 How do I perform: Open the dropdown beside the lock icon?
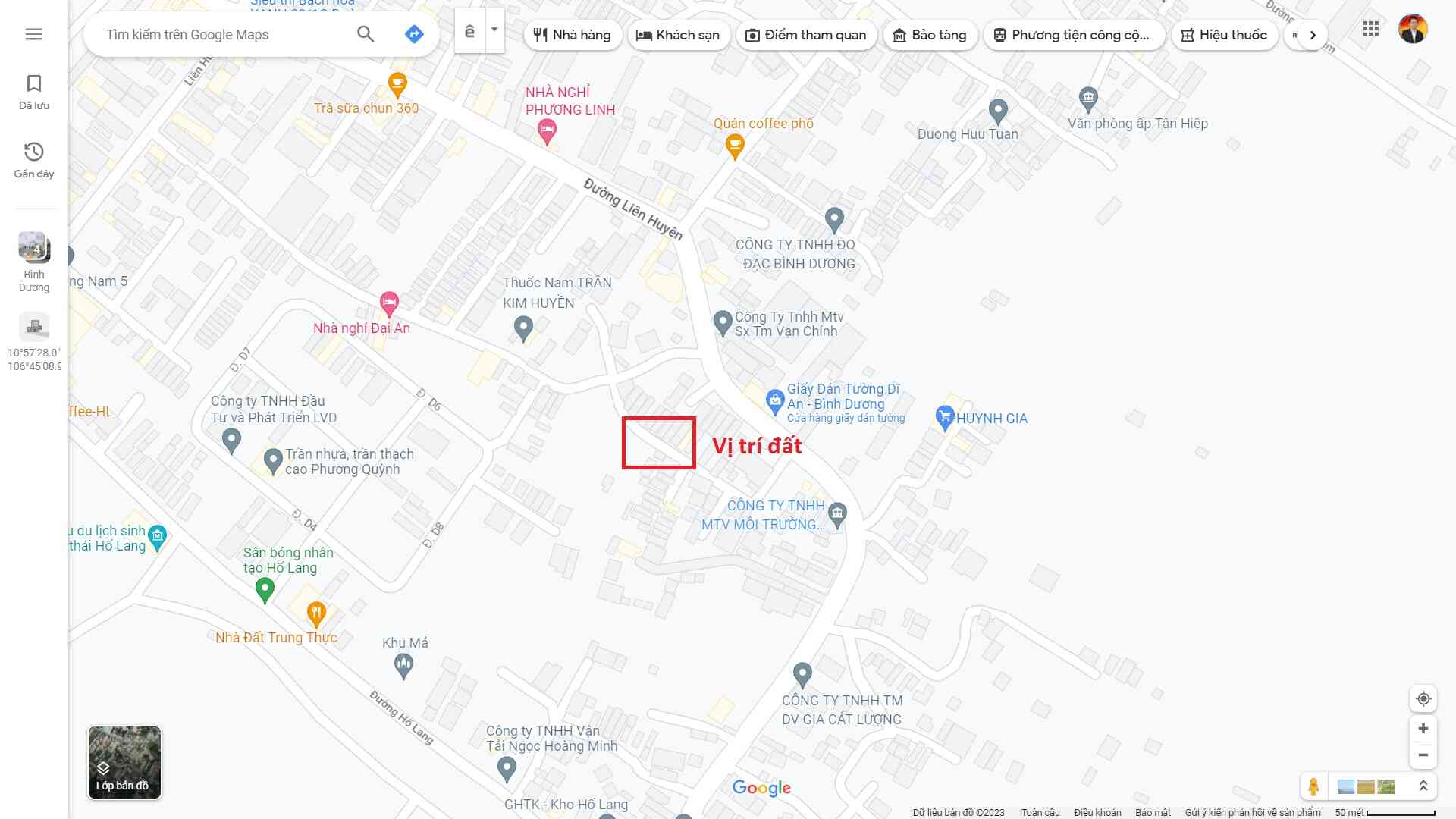point(494,30)
